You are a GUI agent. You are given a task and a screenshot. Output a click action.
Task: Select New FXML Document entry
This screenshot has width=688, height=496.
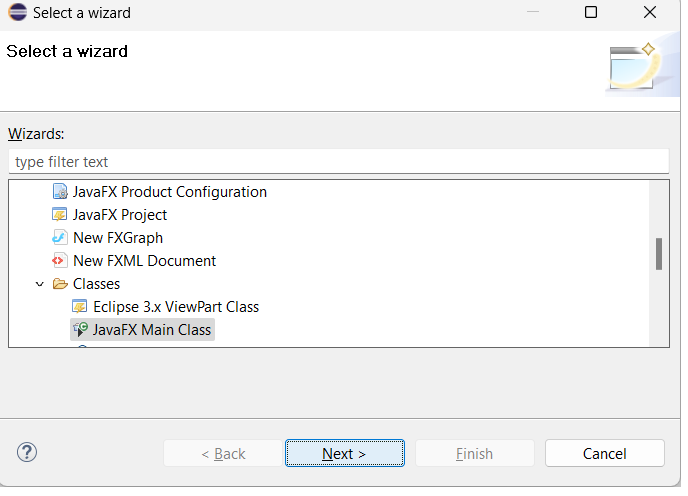coord(144,261)
